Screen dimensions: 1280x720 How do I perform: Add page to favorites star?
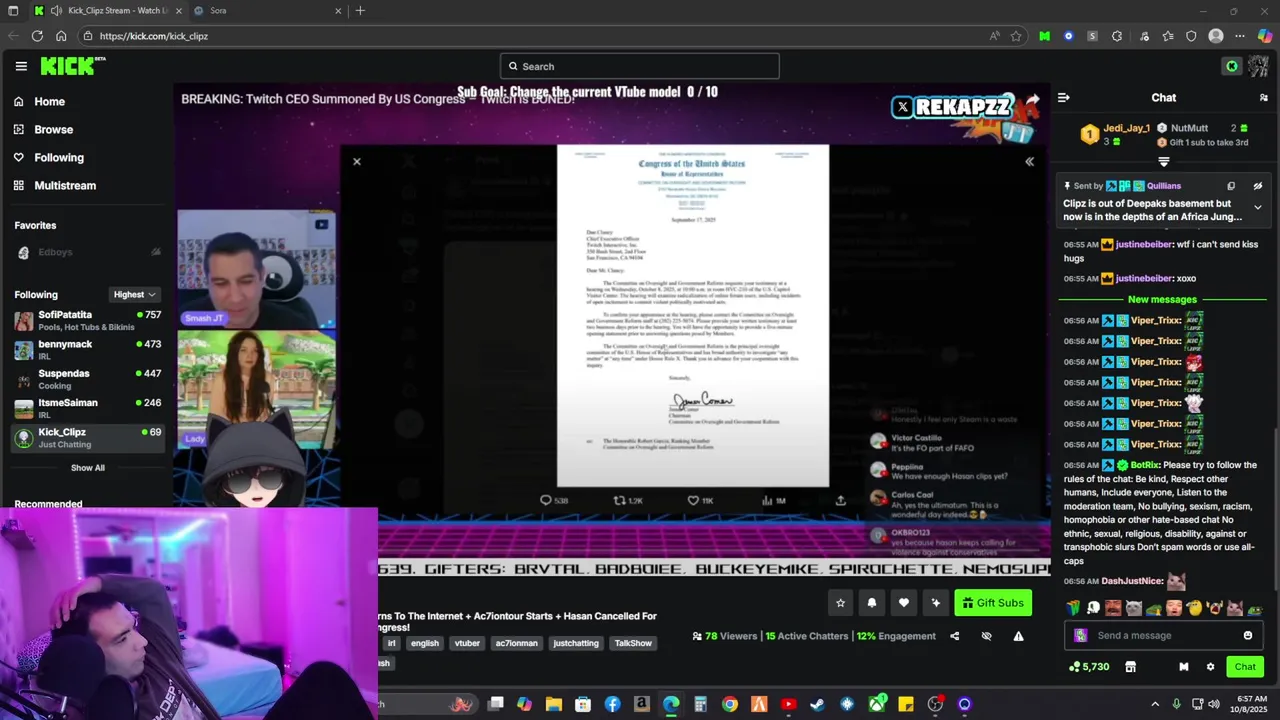1016,36
